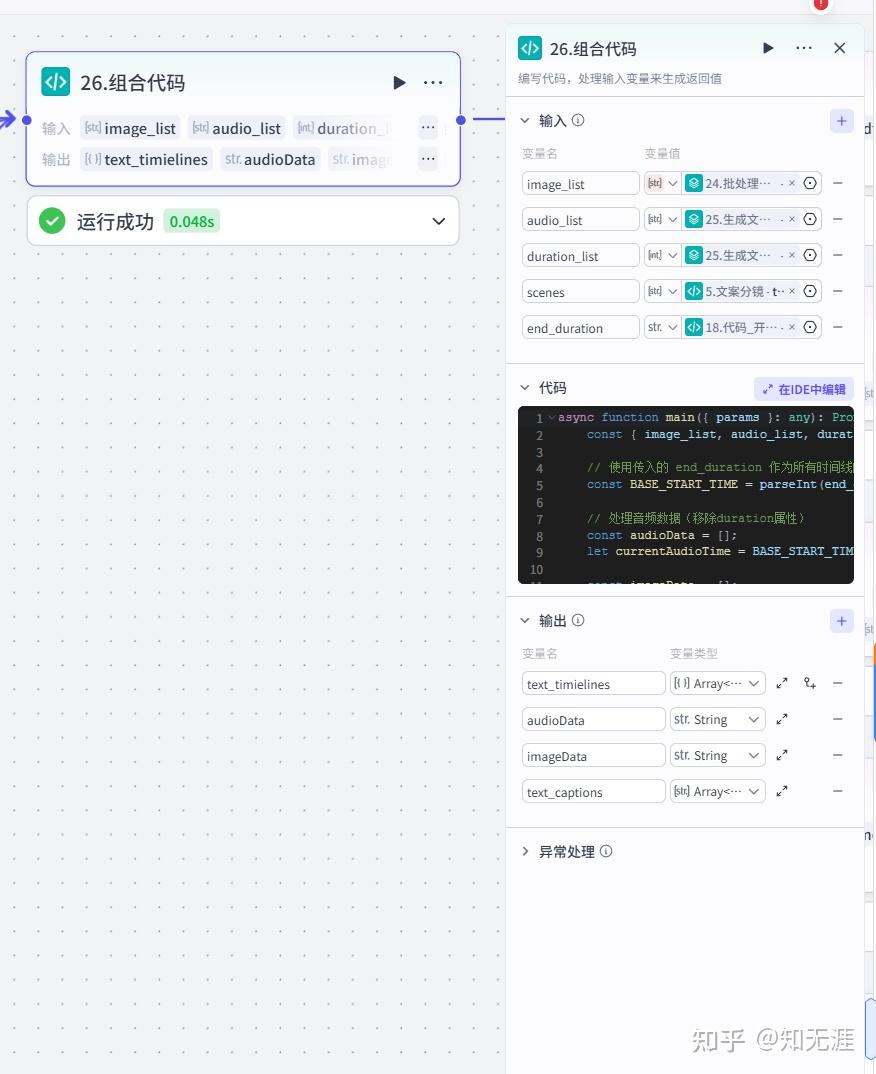Collapse the 代码 section

(525, 388)
